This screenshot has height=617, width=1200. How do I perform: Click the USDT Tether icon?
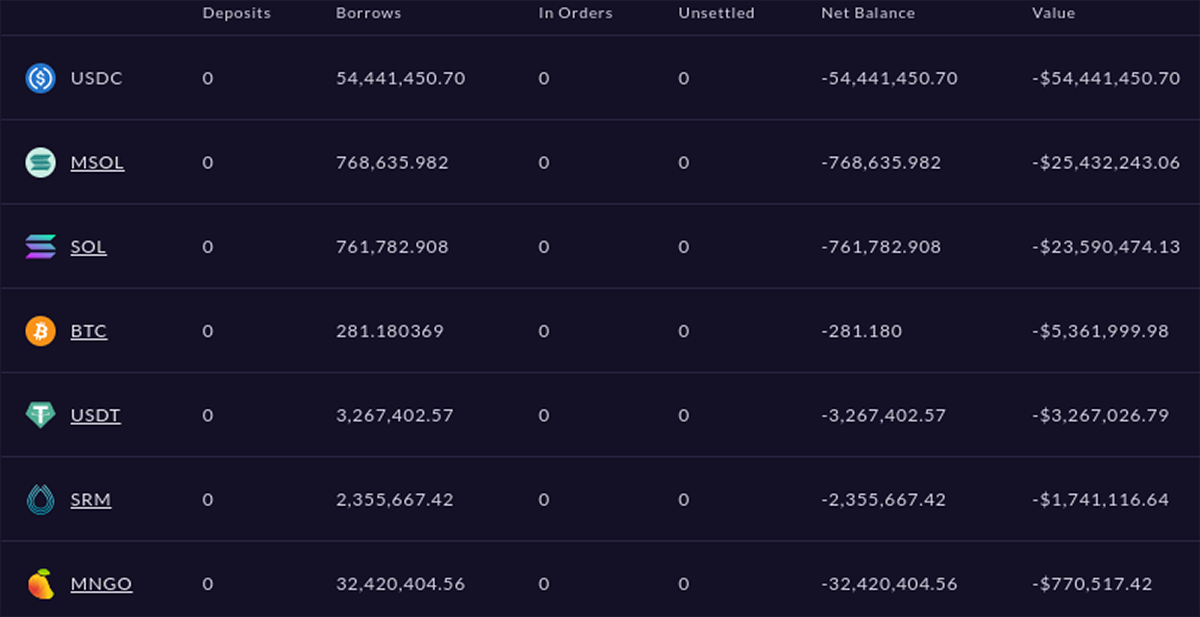[40, 415]
